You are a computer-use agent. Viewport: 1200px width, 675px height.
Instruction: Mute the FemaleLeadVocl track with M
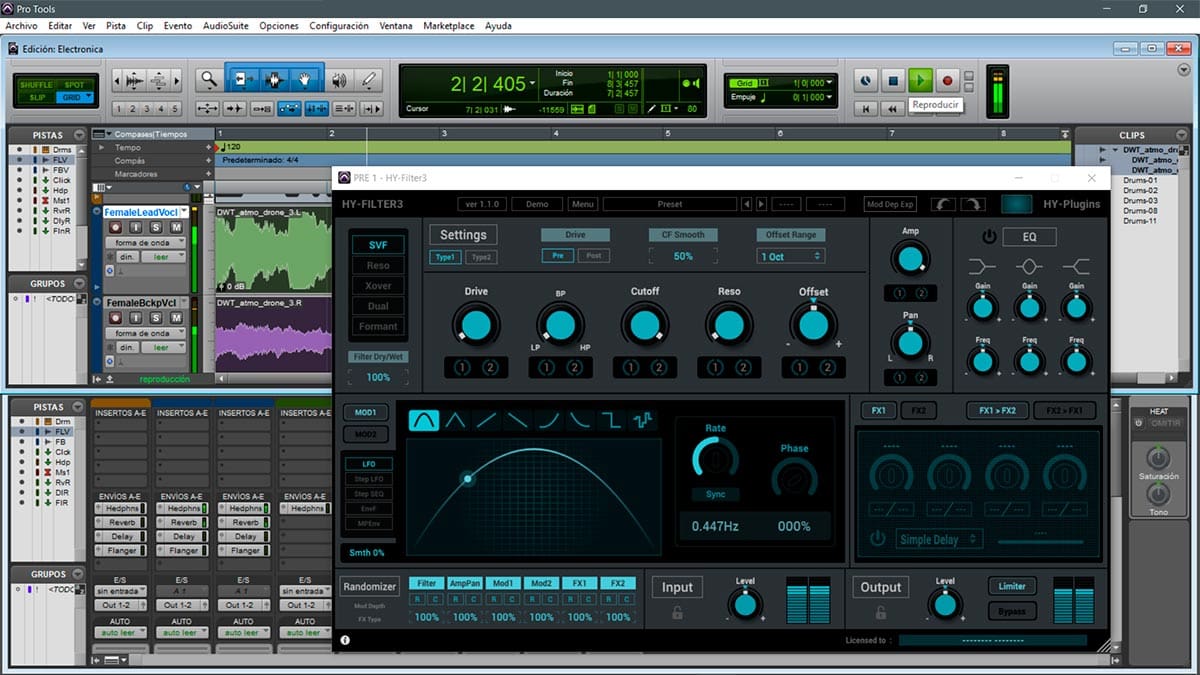tap(176, 228)
